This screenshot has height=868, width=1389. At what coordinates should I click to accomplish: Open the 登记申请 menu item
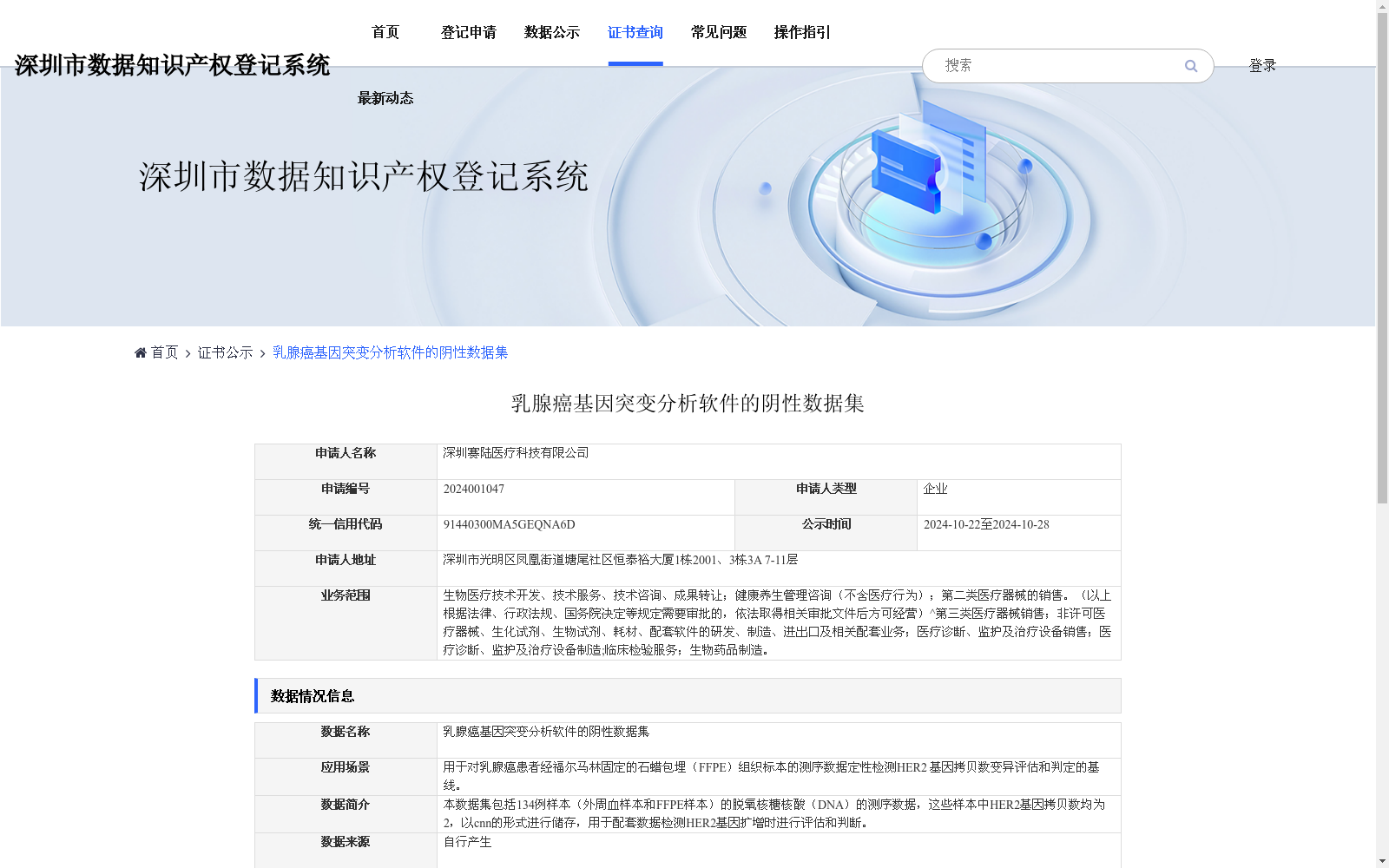(469, 32)
